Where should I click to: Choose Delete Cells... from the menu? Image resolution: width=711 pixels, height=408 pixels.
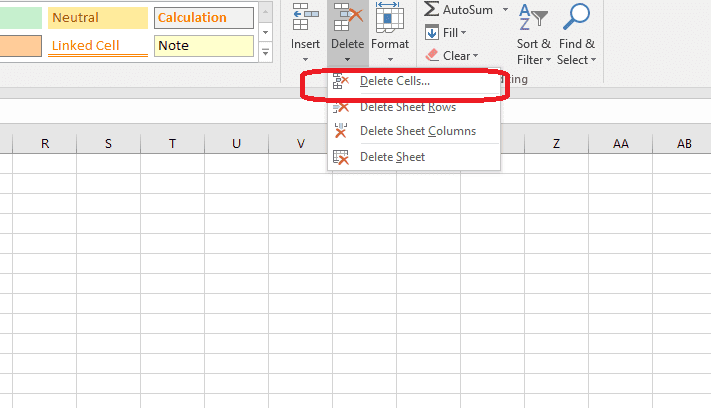coord(394,81)
